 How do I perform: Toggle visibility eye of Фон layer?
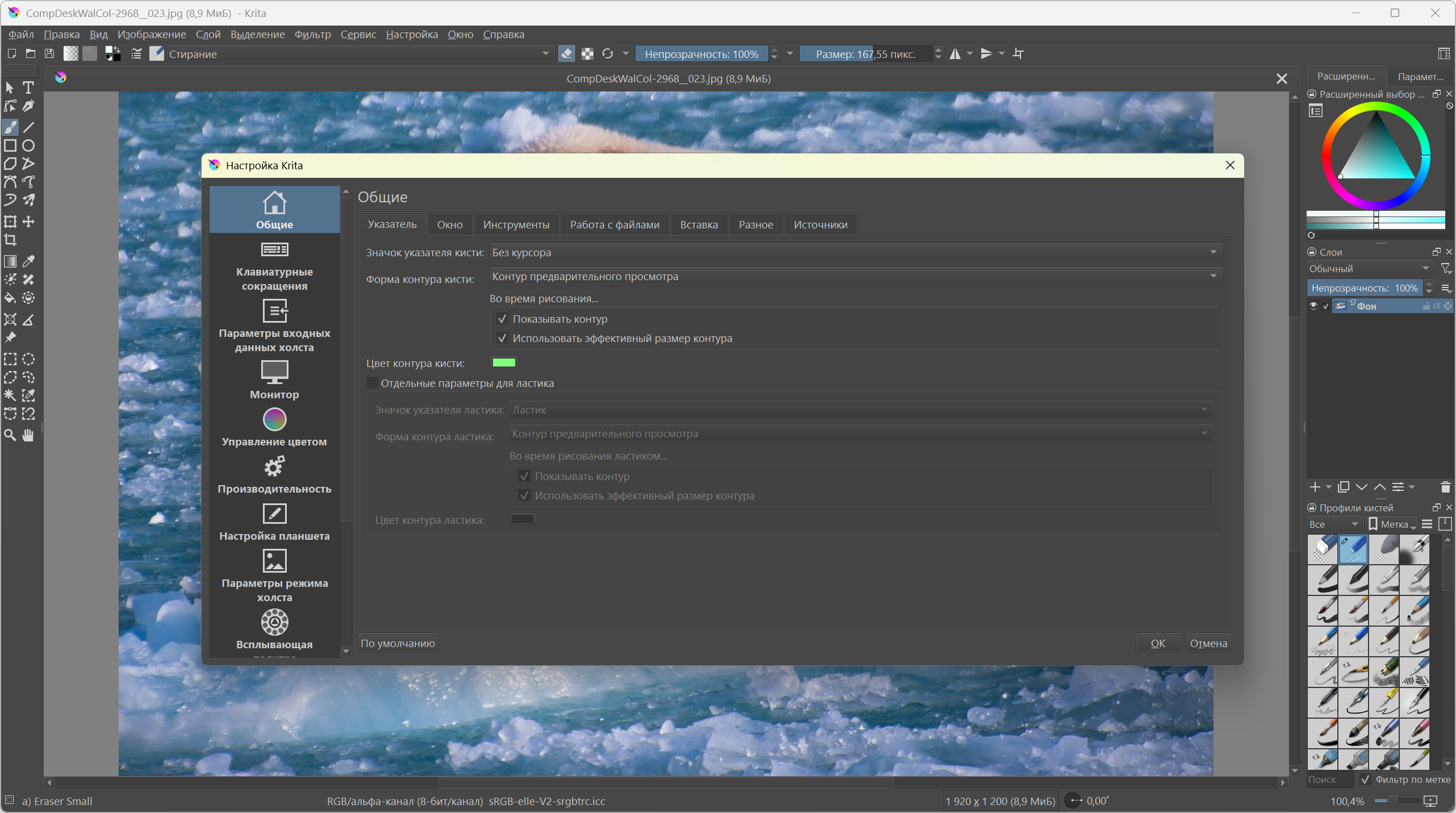pyautogui.click(x=1313, y=306)
